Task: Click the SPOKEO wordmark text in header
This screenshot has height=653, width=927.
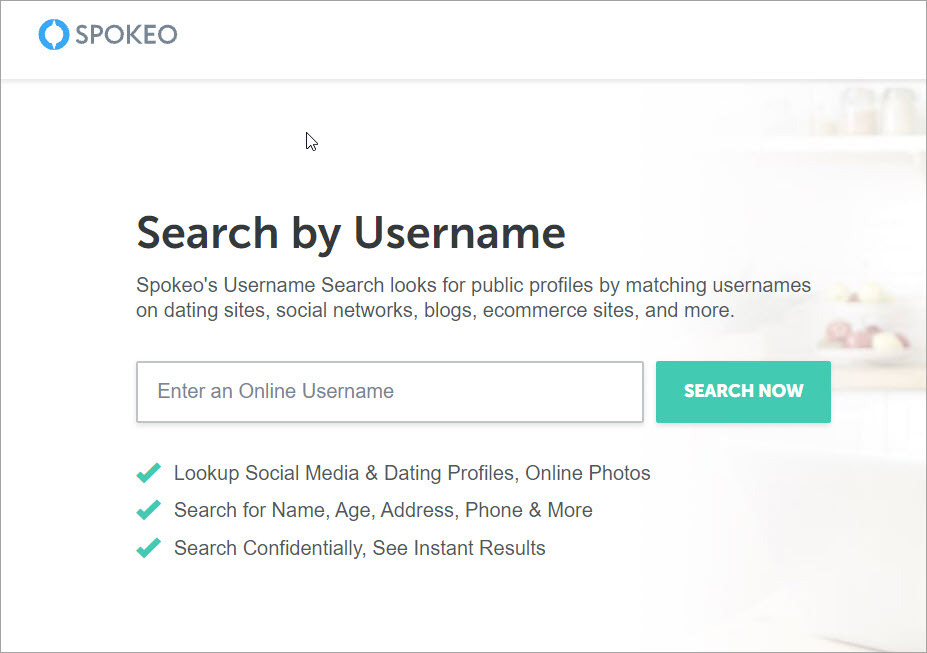Action: (127, 35)
